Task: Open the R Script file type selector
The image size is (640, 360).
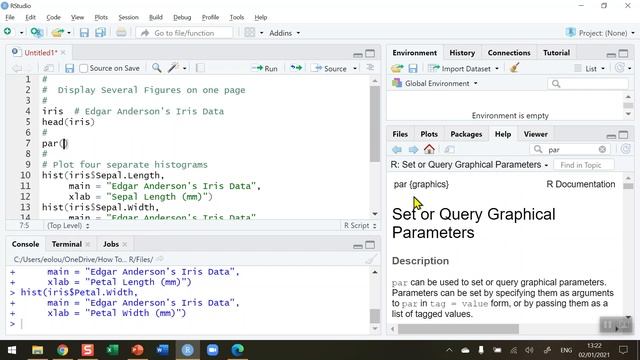Action: click(360, 225)
